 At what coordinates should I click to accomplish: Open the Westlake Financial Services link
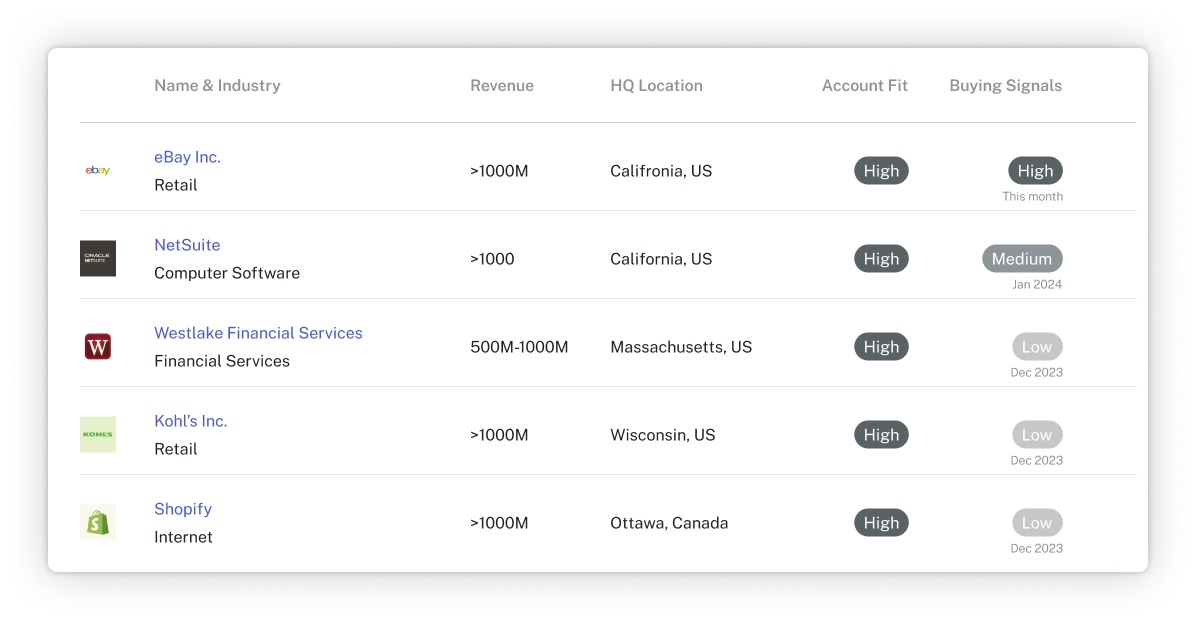click(x=258, y=333)
